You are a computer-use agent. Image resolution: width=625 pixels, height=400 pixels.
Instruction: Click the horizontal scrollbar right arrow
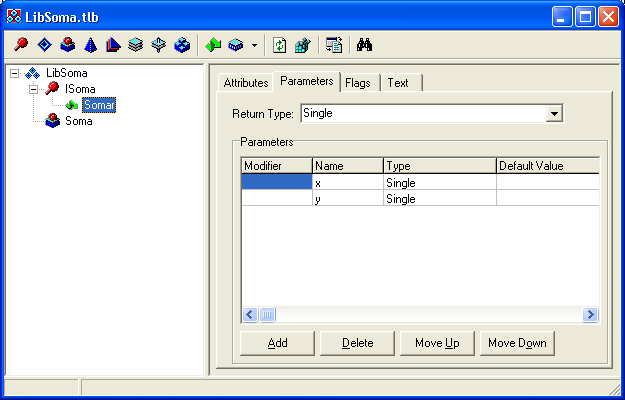click(590, 315)
